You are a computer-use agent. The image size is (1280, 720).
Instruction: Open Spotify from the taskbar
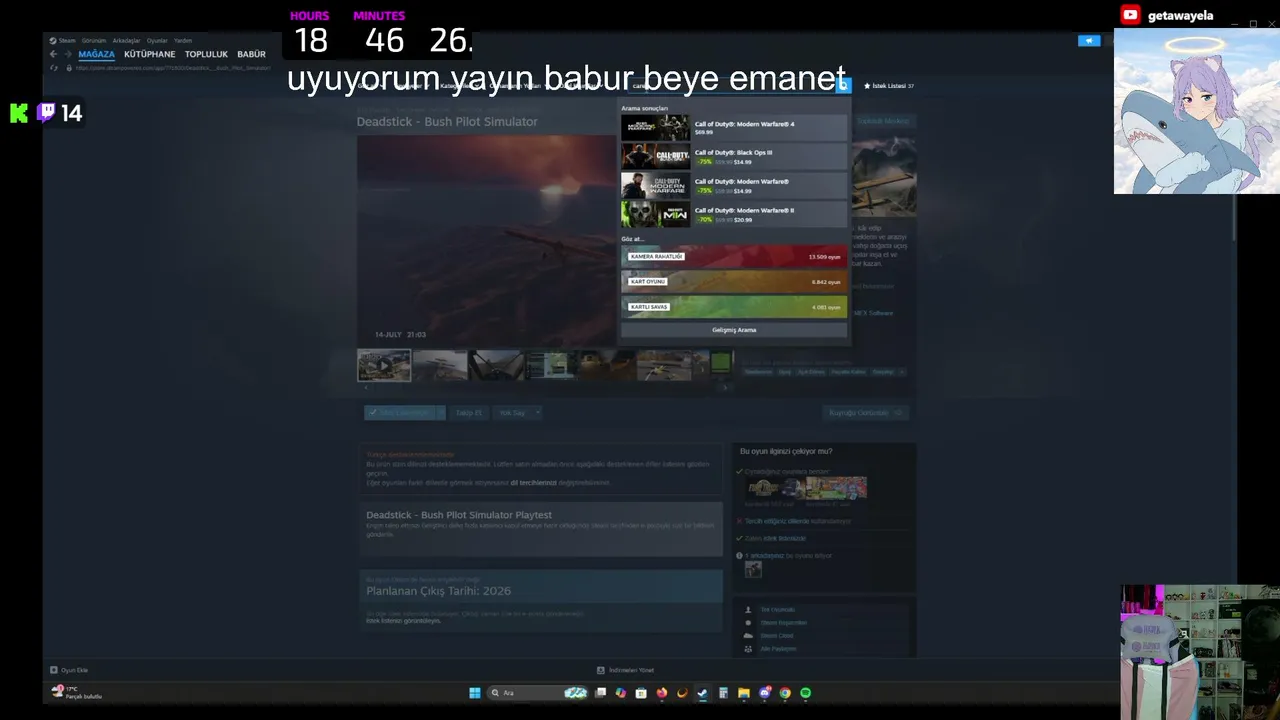click(x=806, y=692)
